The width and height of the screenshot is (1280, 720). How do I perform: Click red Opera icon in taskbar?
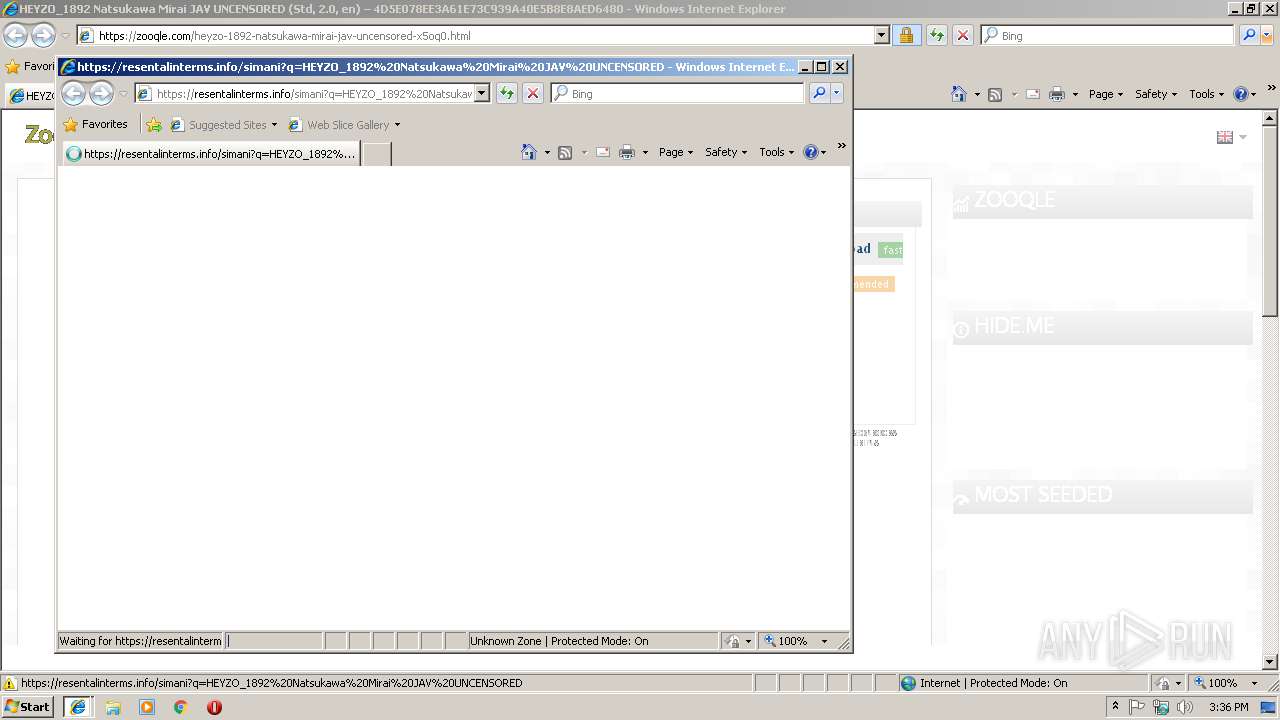pos(214,707)
